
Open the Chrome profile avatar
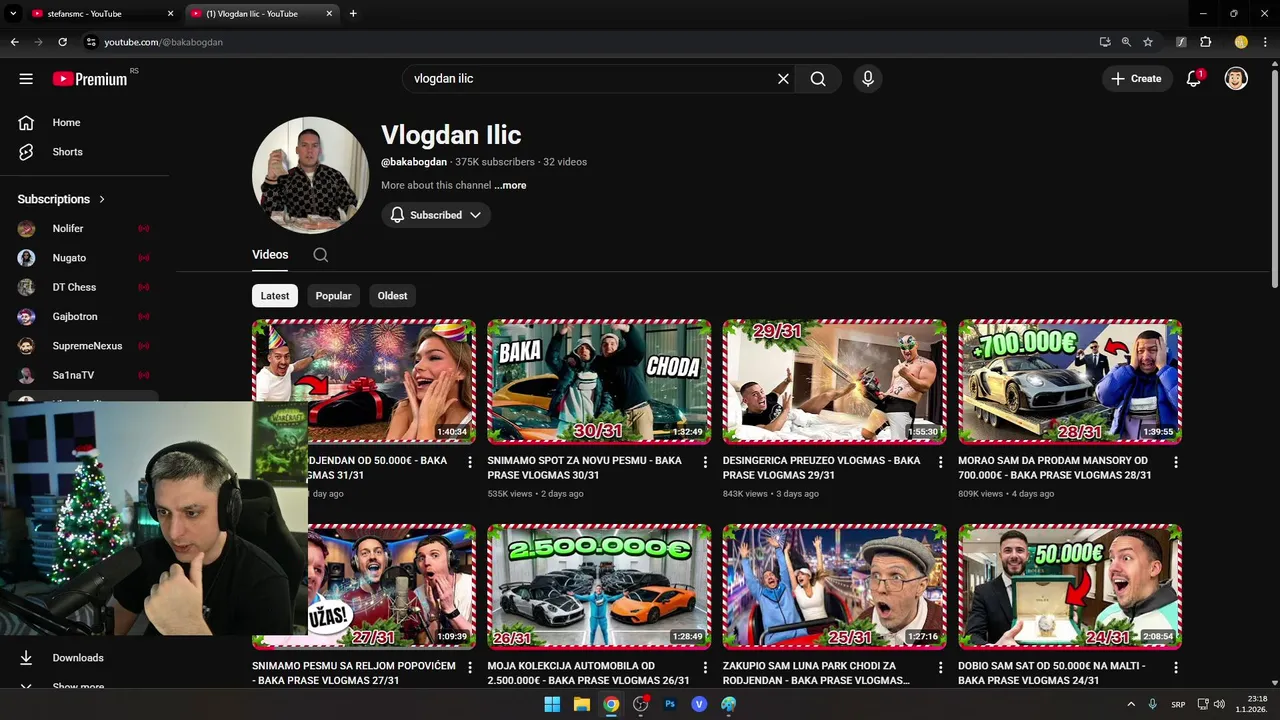tap(1241, 42)
